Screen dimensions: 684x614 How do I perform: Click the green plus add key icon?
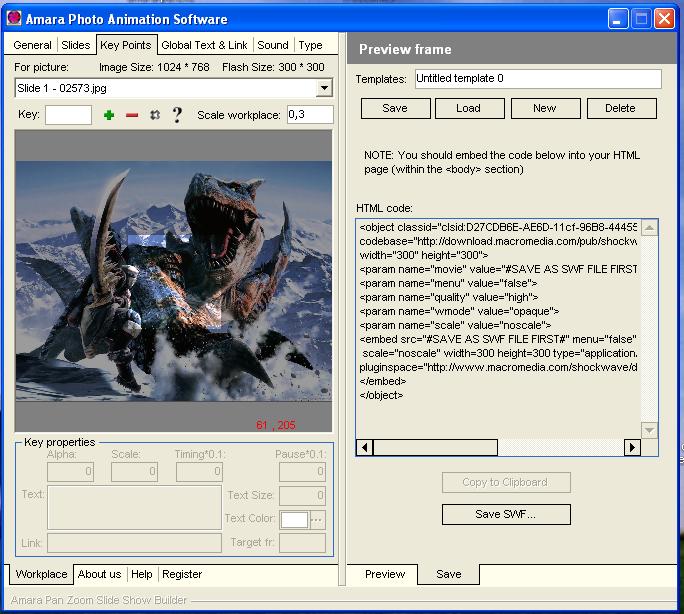109,115
